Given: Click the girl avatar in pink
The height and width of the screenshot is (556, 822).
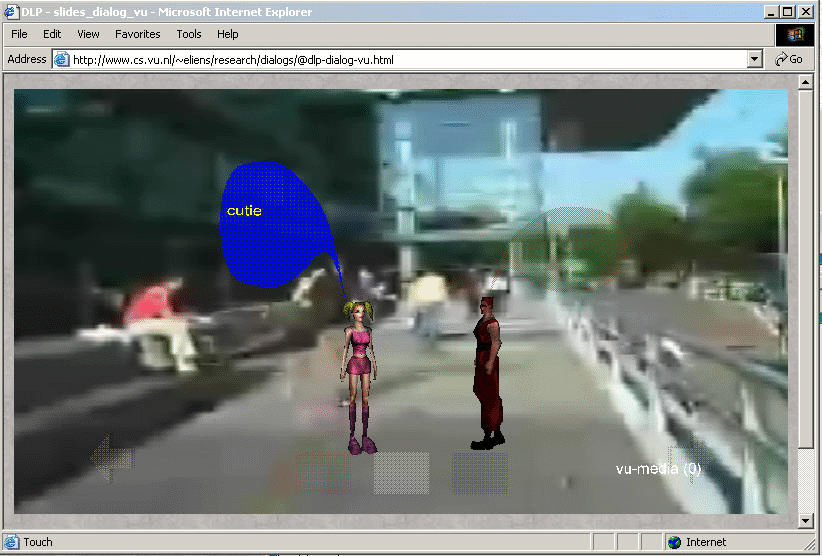Looking at the screenshot, I should (x=360, y=377).
